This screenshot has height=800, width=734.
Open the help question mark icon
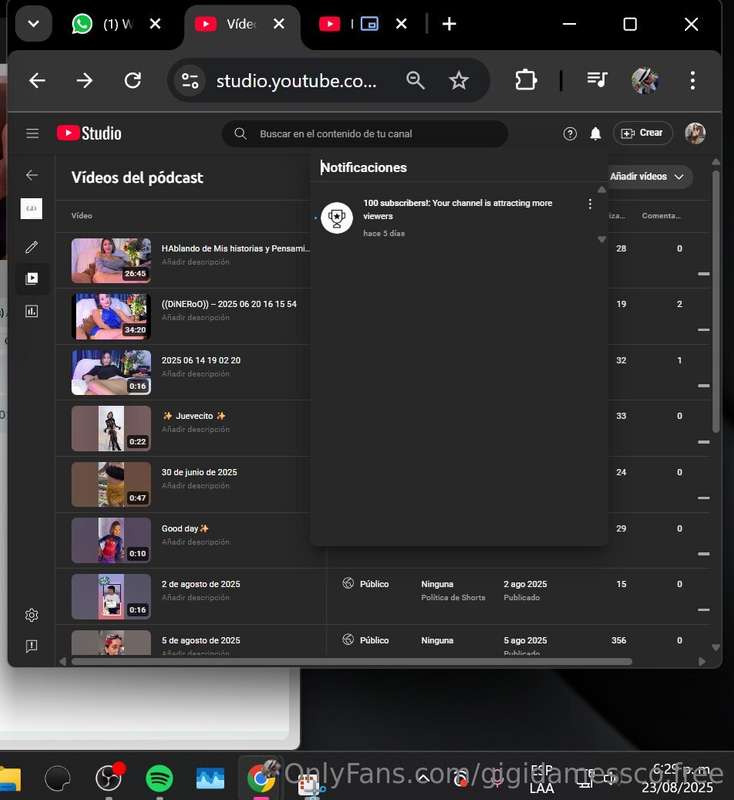[x=570, y=134]
